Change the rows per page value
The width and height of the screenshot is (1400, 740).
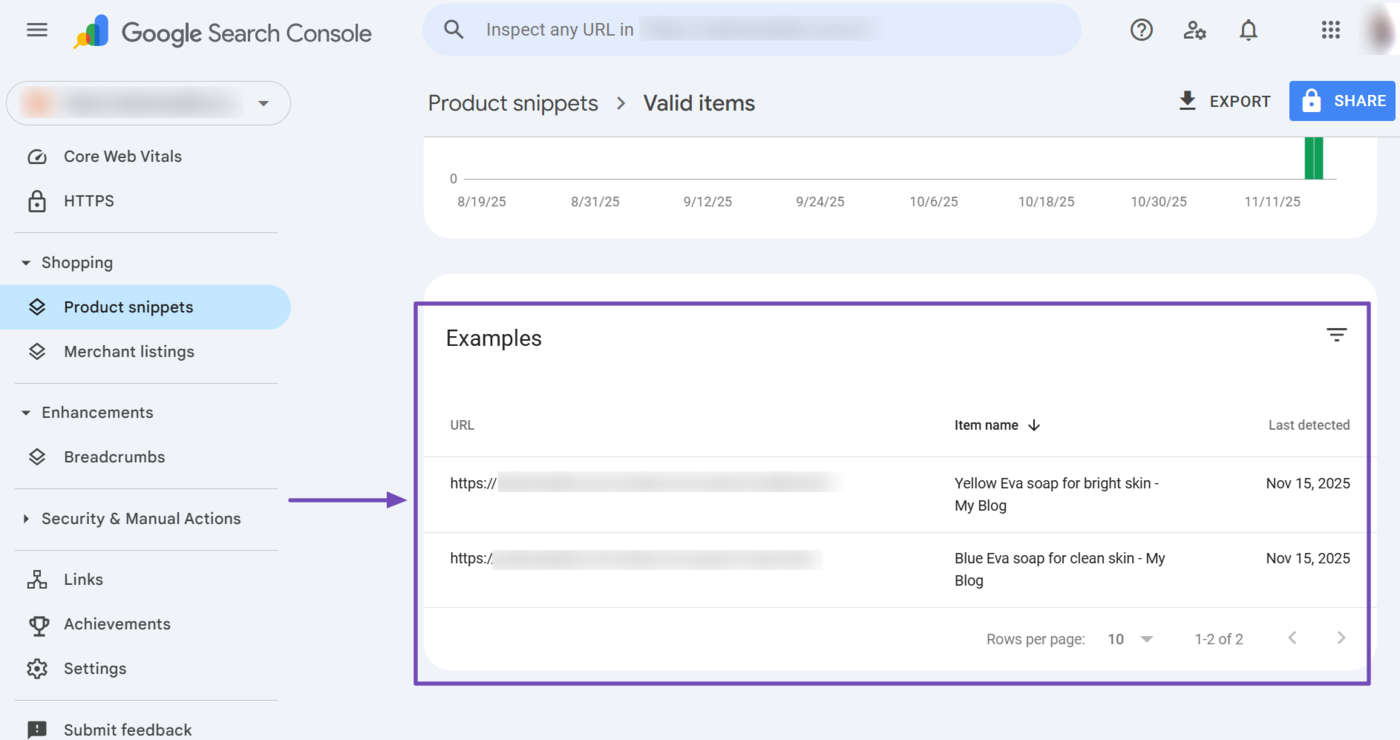coord(1130,638)
